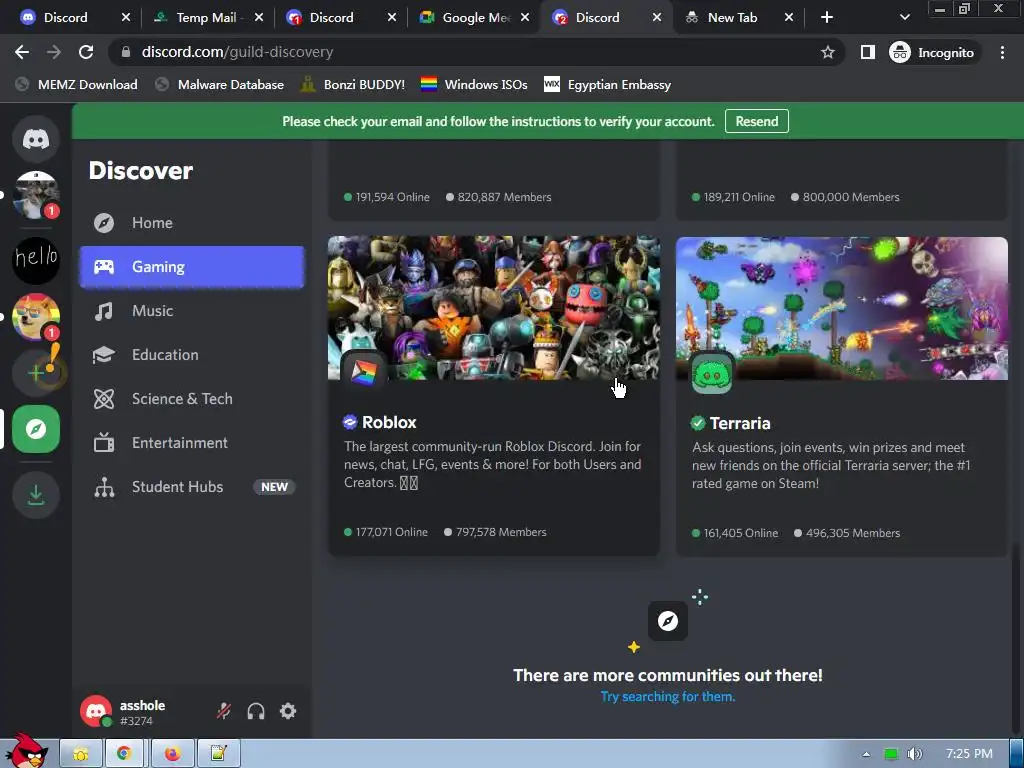This screenshot has height=768, width=1024.
Task: Show hidden tray icons arrow
Action: 866,754
